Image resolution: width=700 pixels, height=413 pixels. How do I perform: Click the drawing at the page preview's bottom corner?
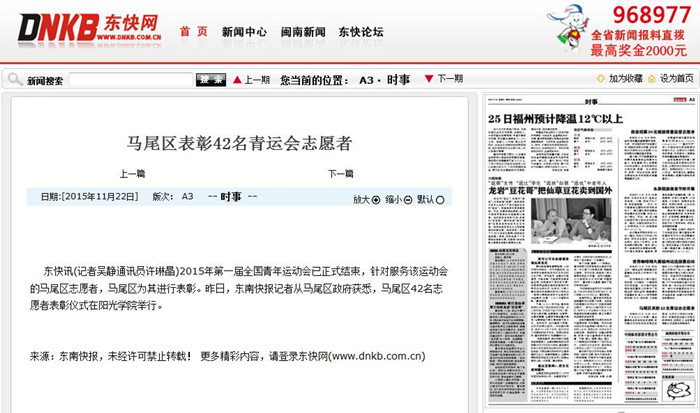click(x=678, y=391)
